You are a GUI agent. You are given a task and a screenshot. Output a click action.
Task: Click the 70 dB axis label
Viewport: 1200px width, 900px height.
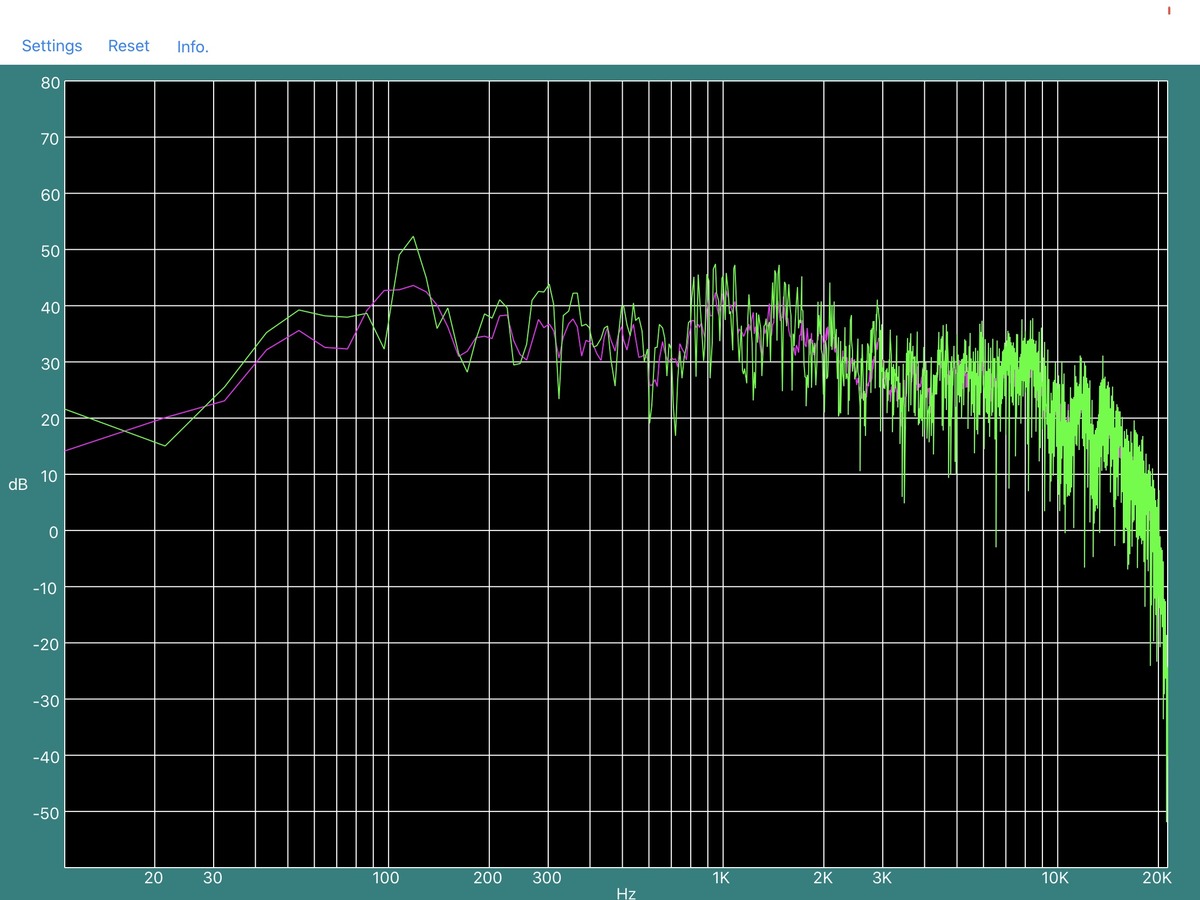50,138
